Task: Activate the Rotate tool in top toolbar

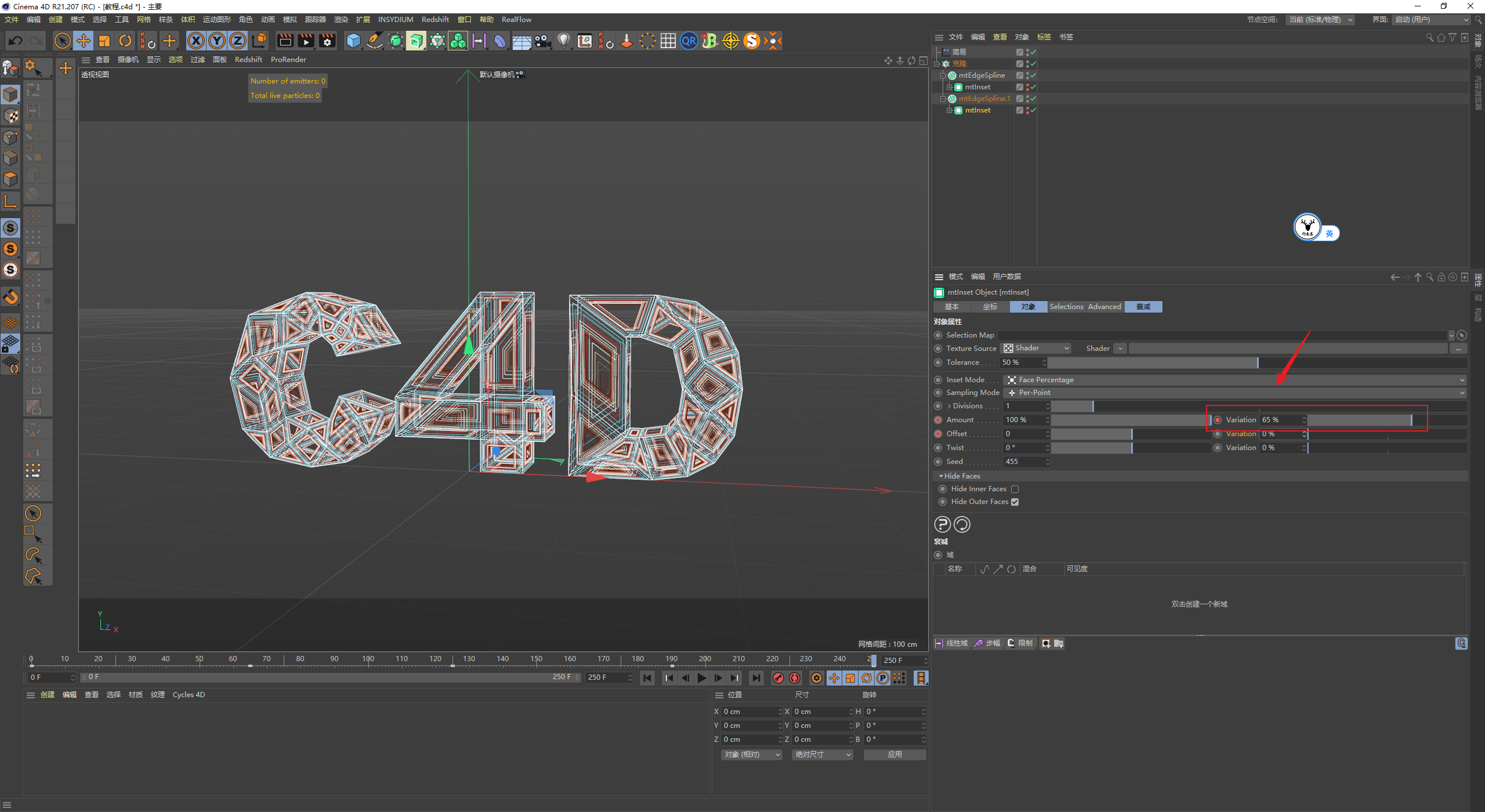Action: 125,41
